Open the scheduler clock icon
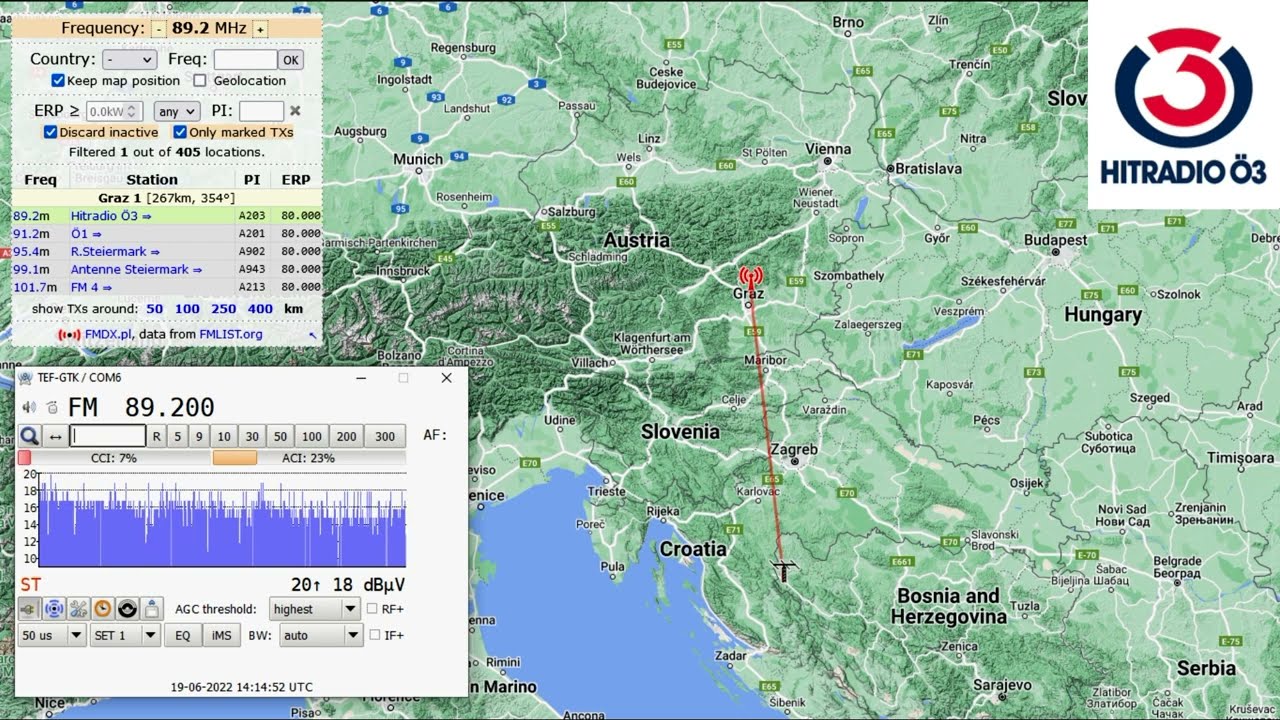The image size is (1280, 720). tap(103, 608)
